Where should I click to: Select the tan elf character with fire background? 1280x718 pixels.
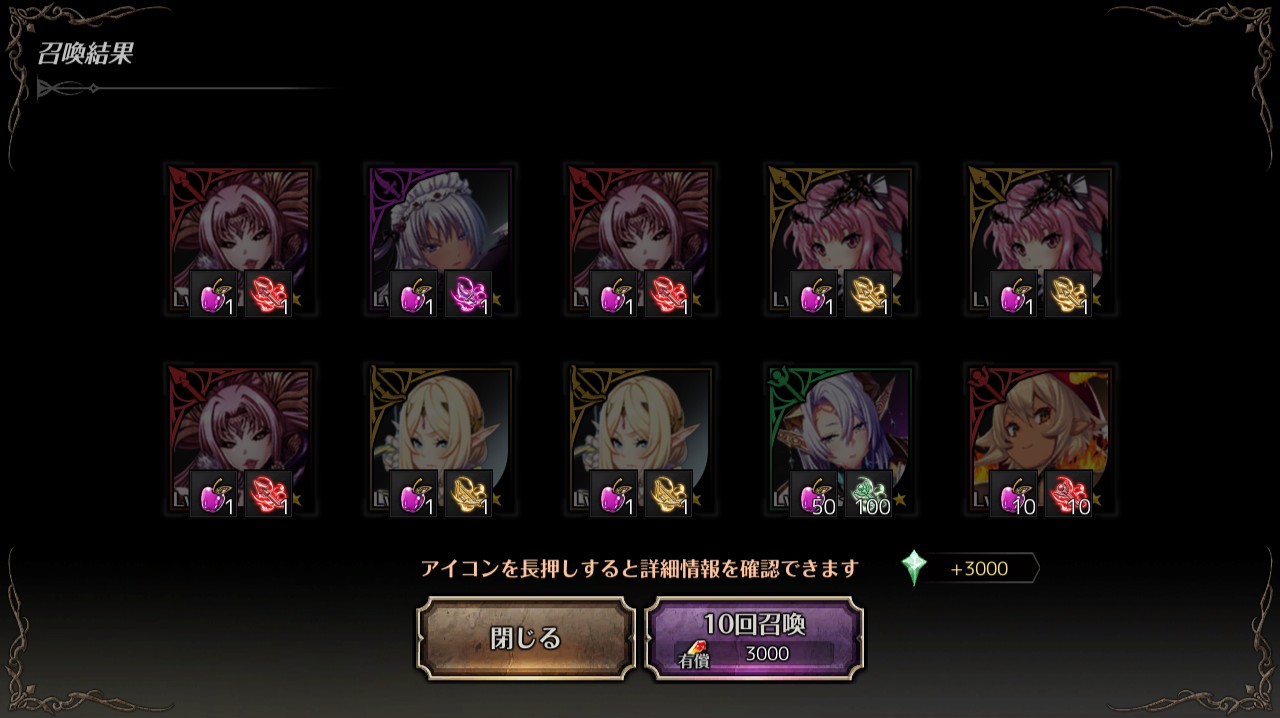tap(1041, 440)
